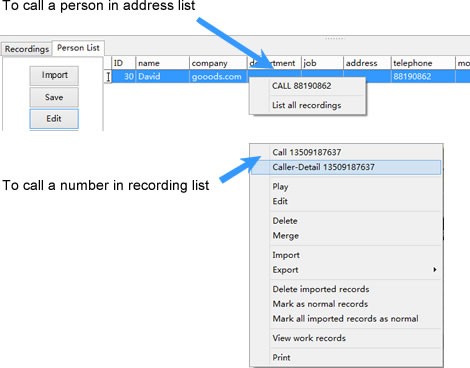This screenshot has height=368, width=470.
Task: Expand the Export submenu
Action: 346,270
